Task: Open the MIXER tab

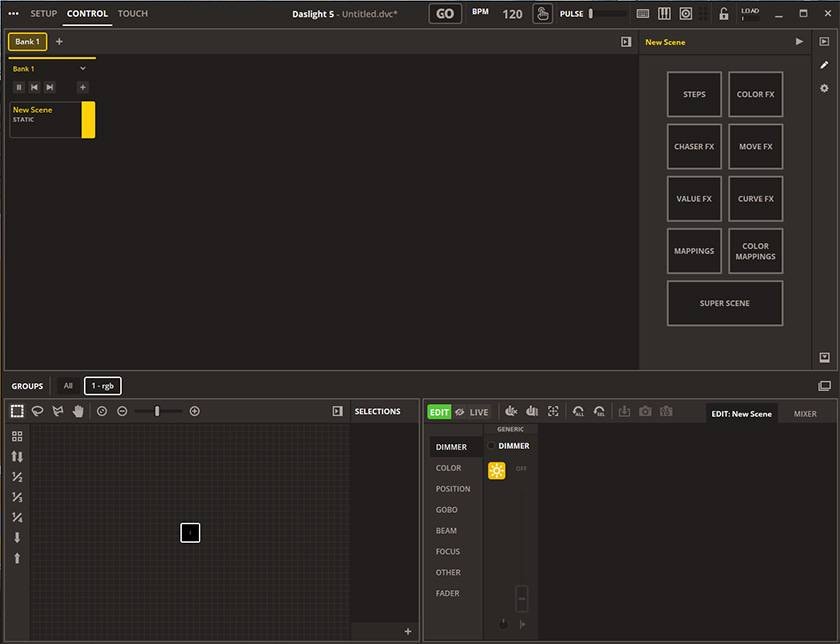Action: 805,413
